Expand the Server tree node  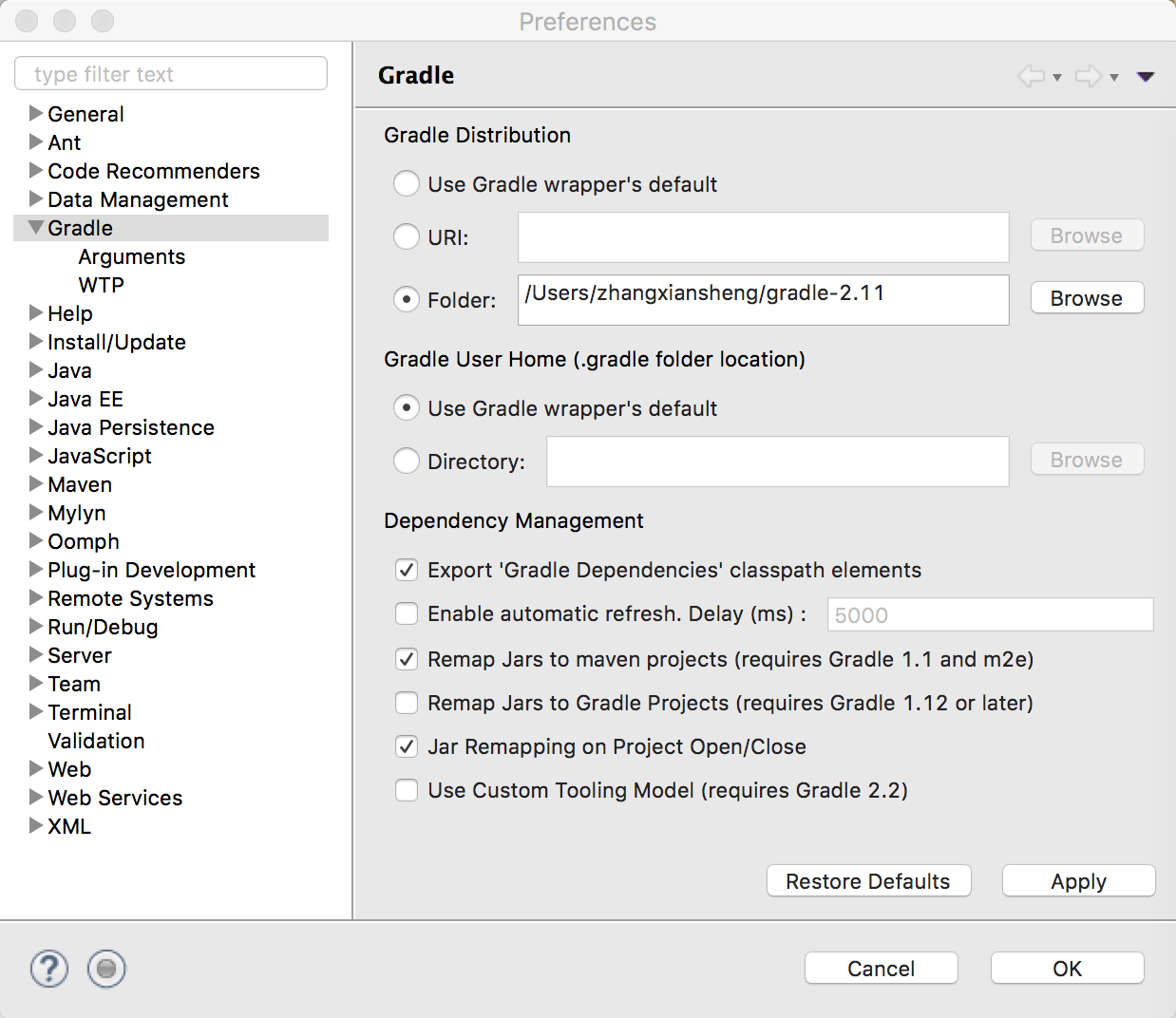[36, 654]
